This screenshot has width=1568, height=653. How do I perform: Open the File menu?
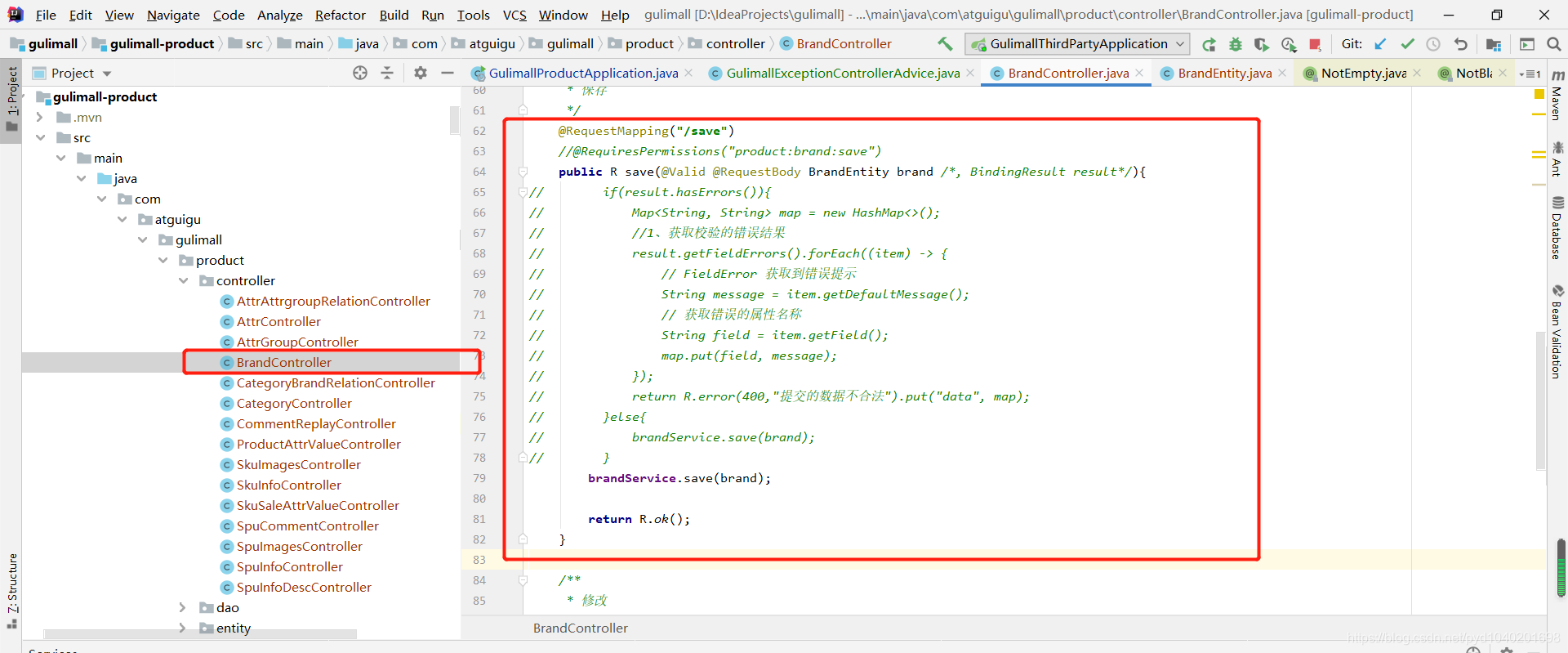(47, 15)
